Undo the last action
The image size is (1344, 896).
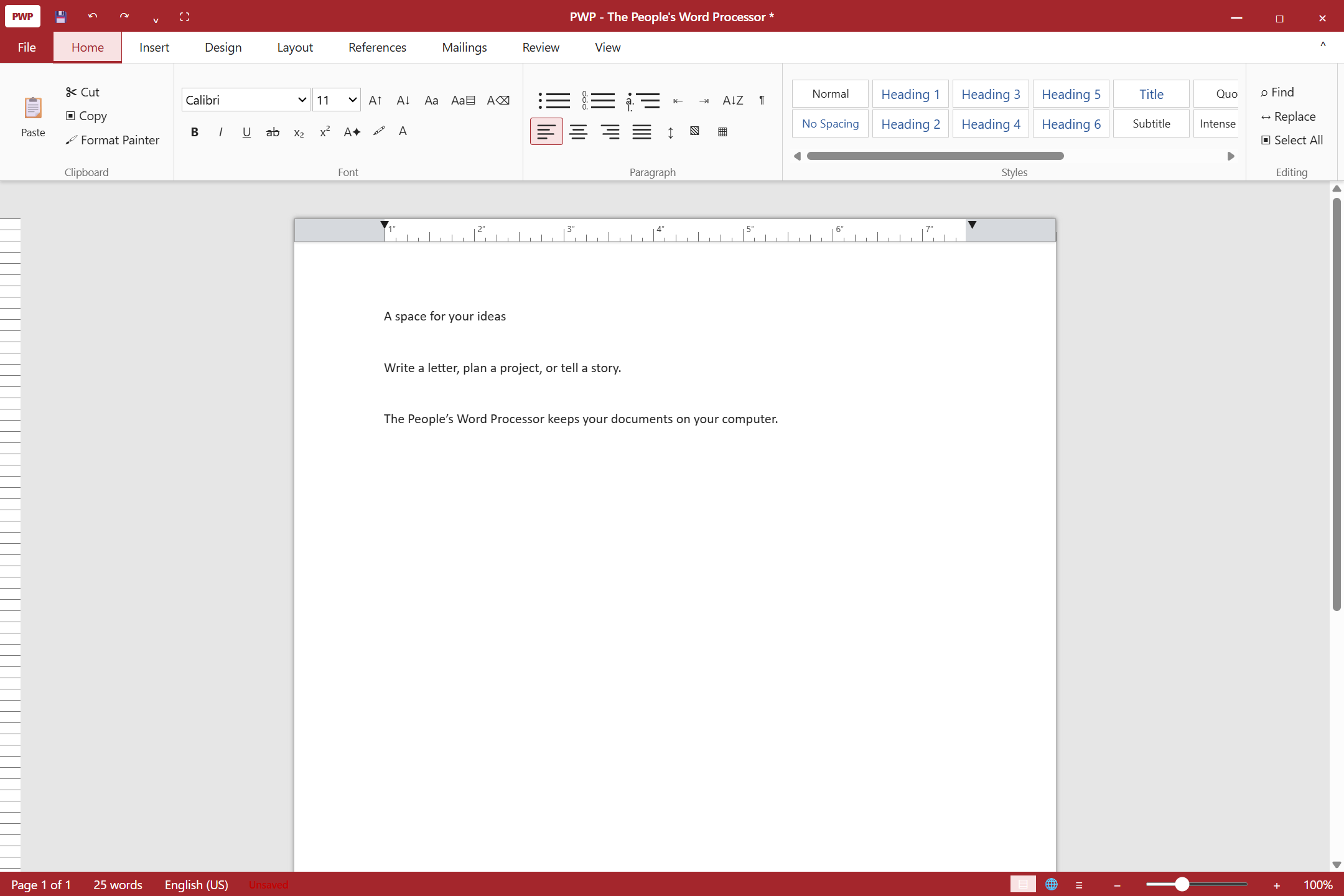click(92, 17)
